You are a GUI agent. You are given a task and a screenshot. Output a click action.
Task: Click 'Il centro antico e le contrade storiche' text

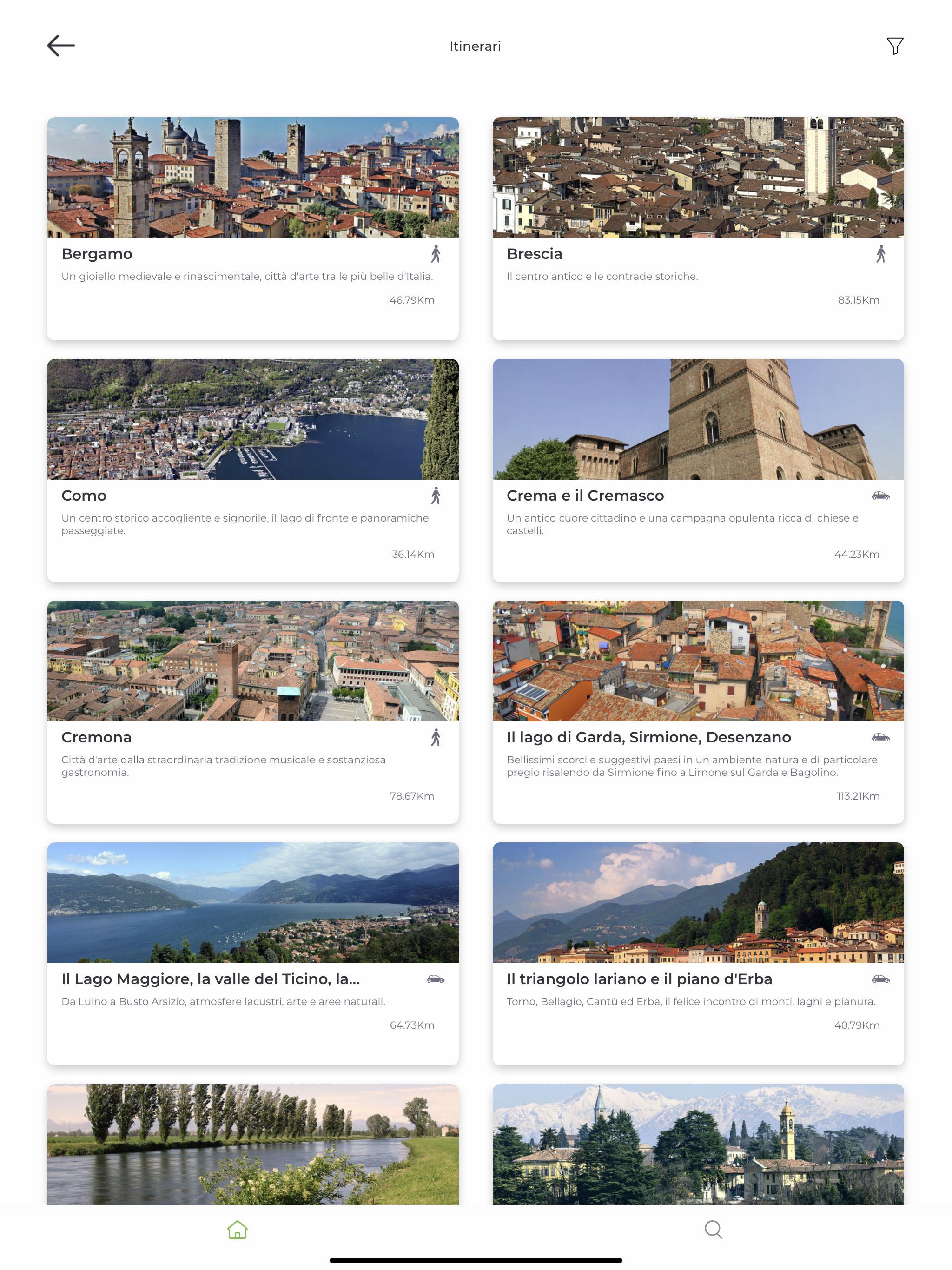tap(602, 276)
